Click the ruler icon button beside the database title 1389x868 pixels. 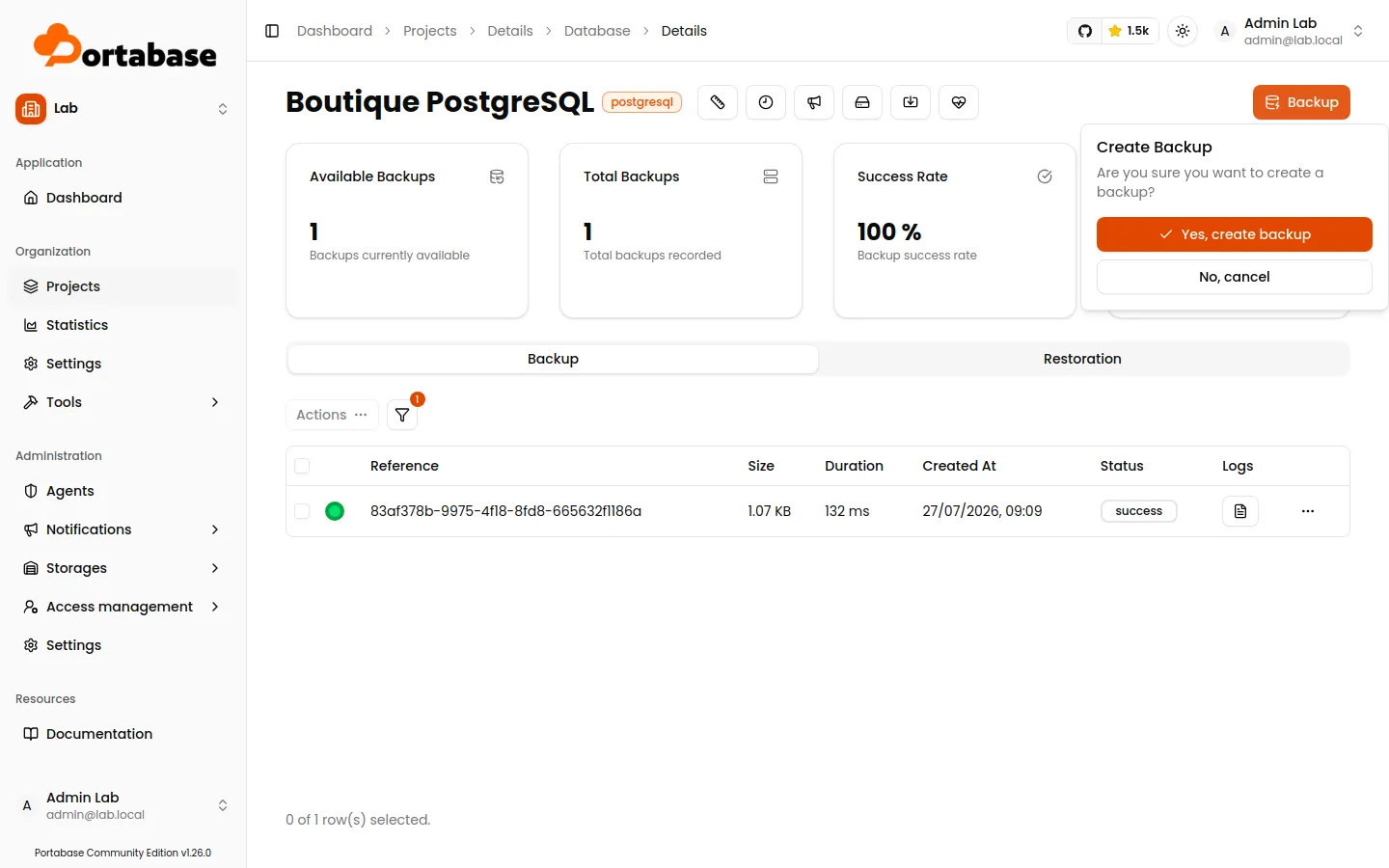[718, 102]
